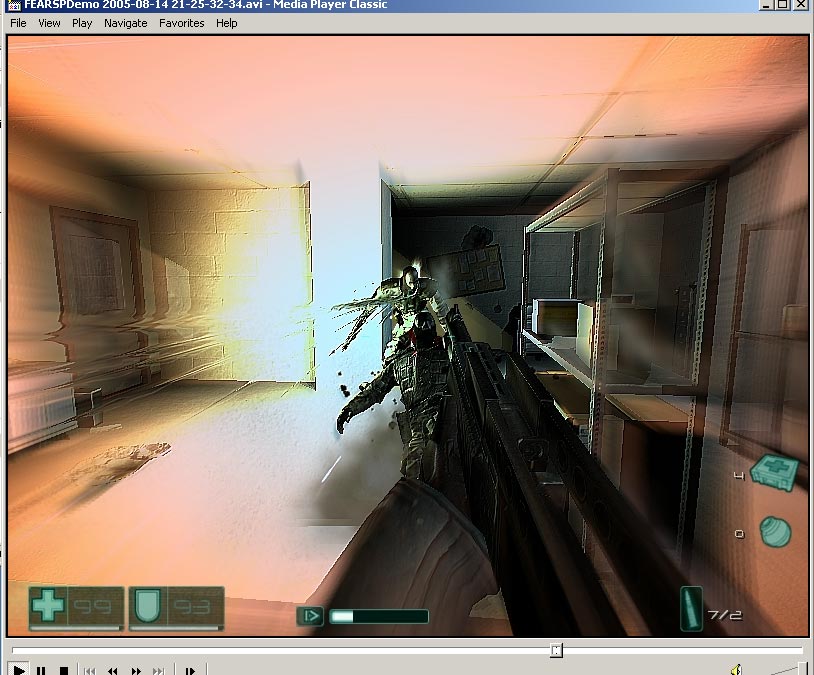This screenshot has width=814, height=675.
Task: Open the Media Player Classic title bar icon
Action: coord(14,5)
